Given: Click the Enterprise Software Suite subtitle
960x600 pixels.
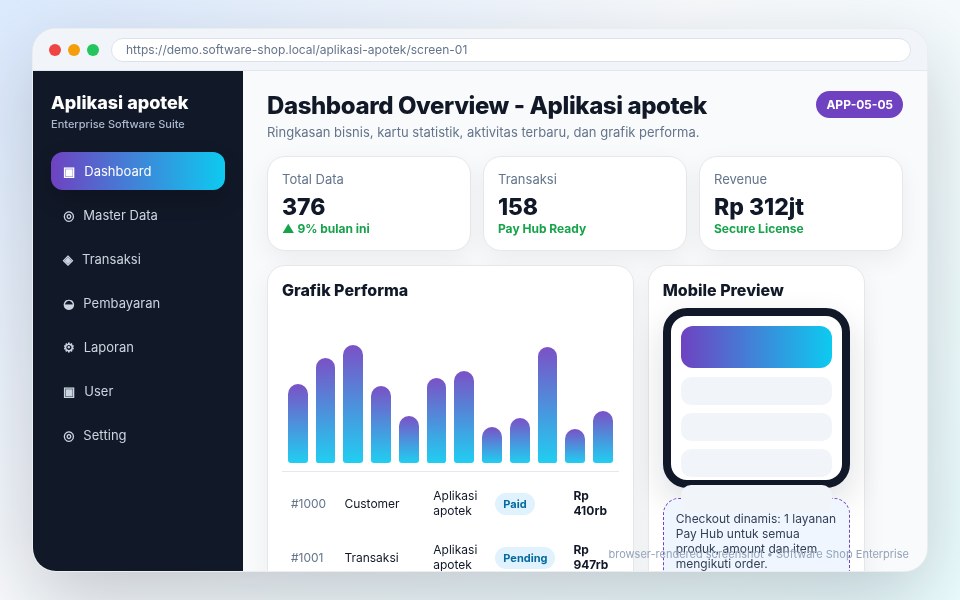Looking at the screenshot, I should tap(118, 124).
